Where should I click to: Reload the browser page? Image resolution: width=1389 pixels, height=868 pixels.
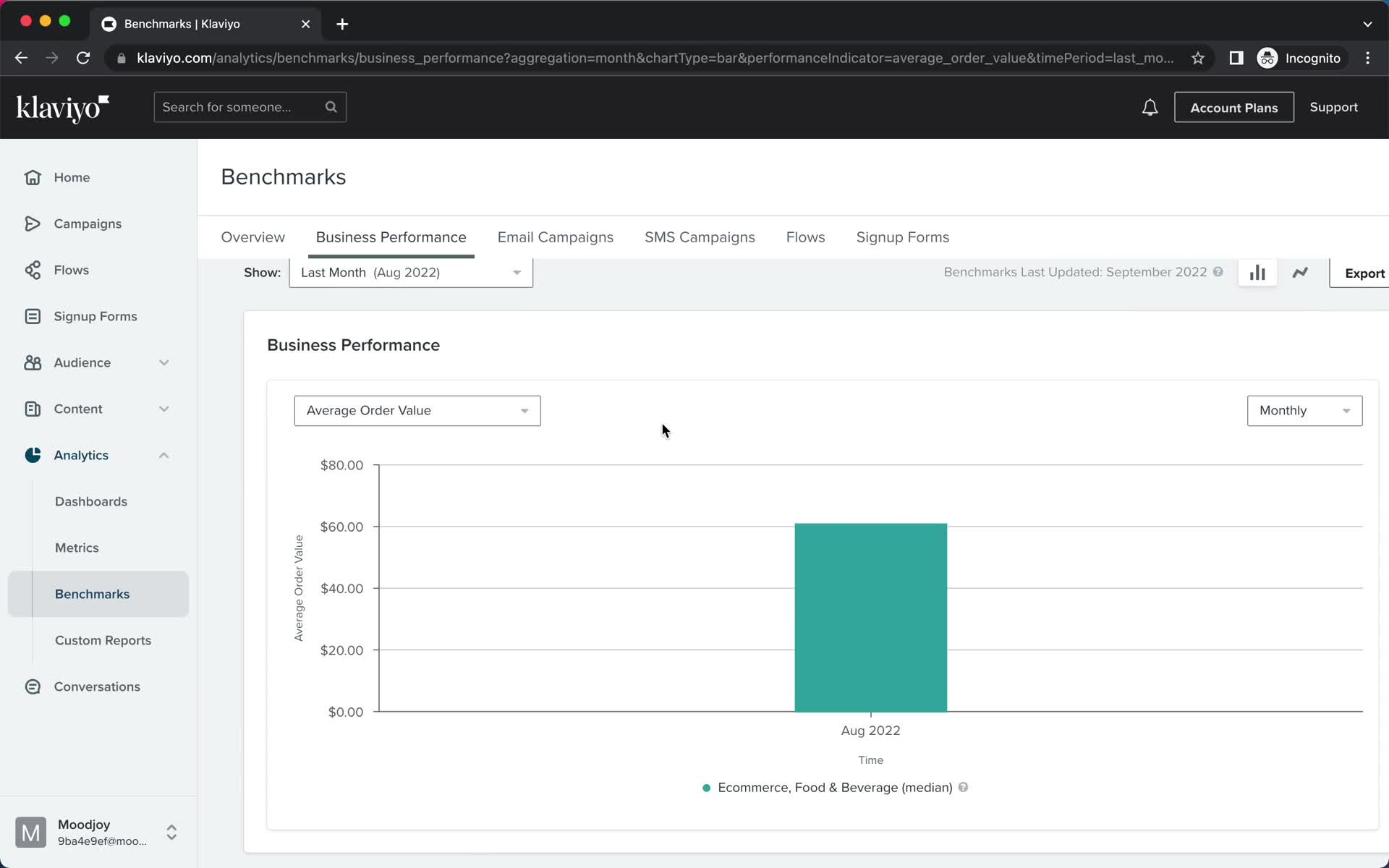(83, 58)
